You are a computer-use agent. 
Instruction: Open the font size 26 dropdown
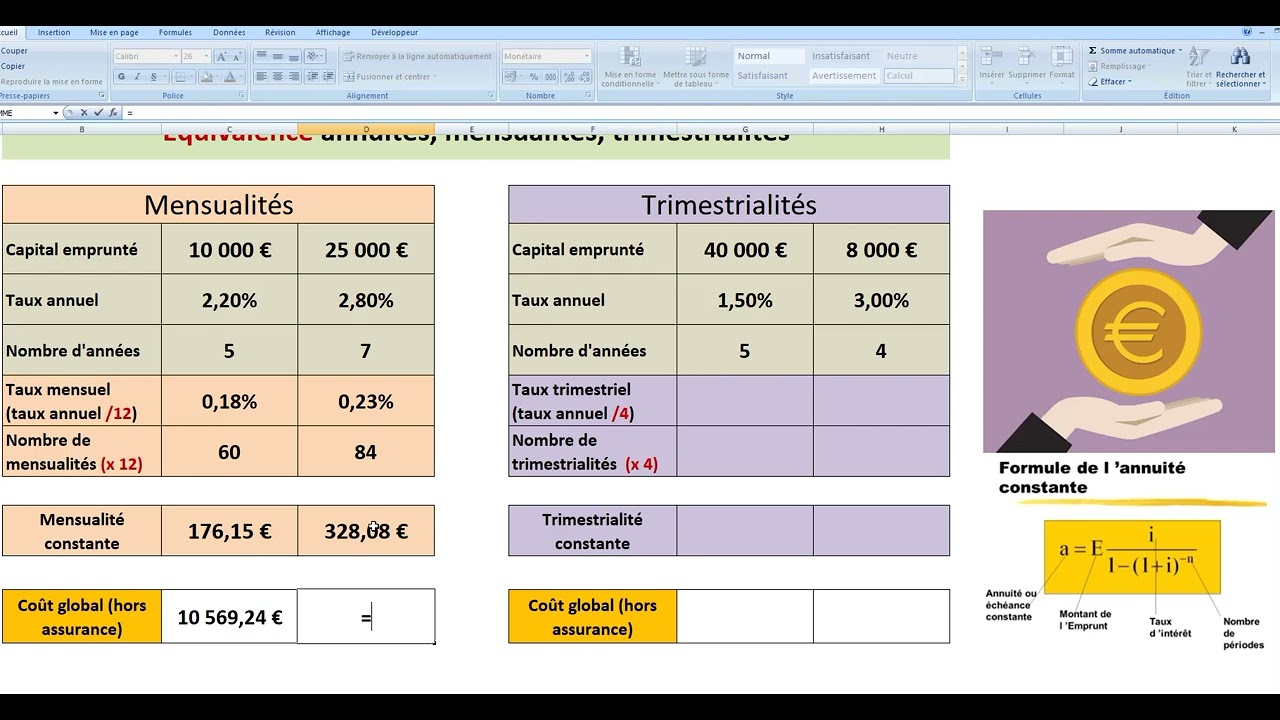pyautogui.click(x=206, y=56)
